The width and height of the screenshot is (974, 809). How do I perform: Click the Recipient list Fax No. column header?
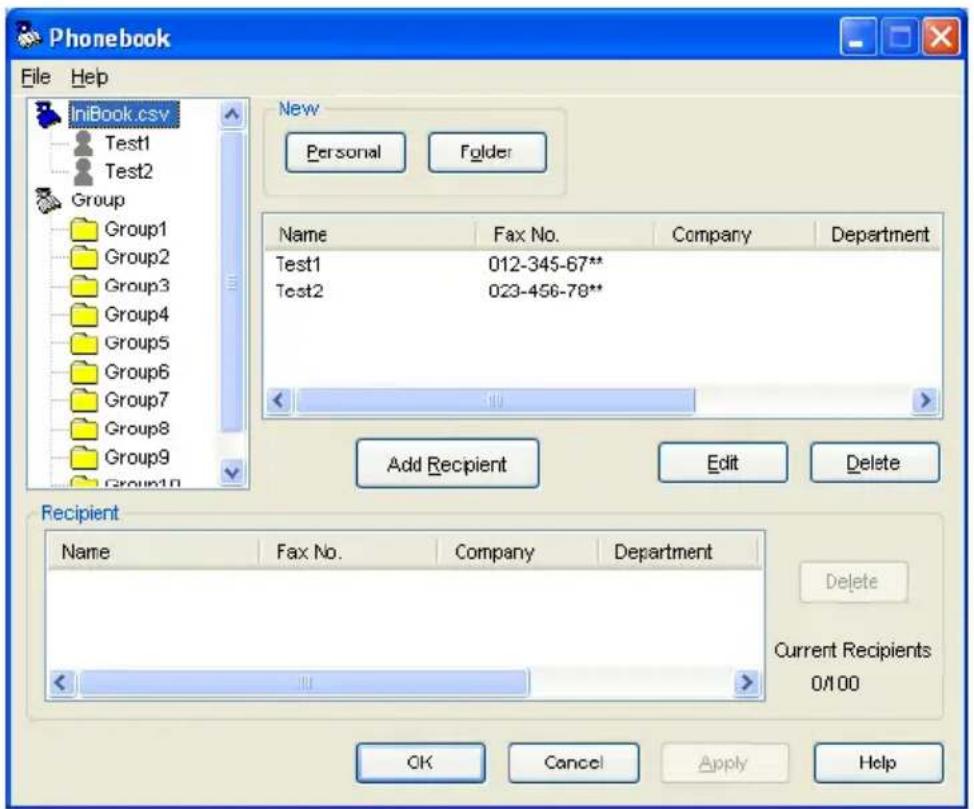coord(347,552)
